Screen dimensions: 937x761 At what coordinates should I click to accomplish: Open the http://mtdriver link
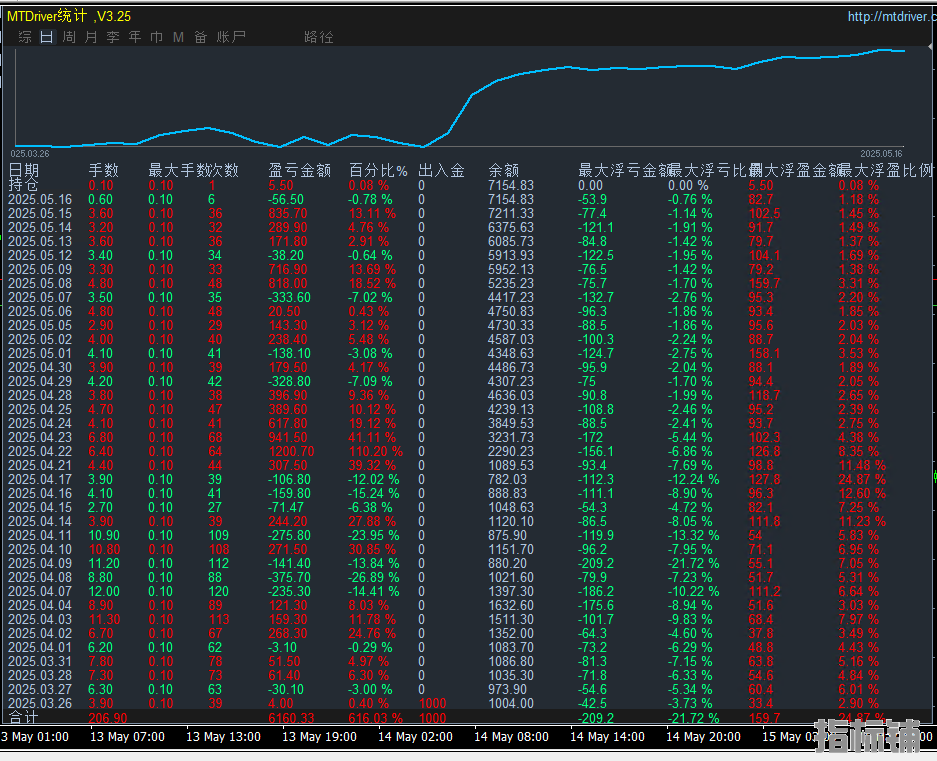(892, 17)
